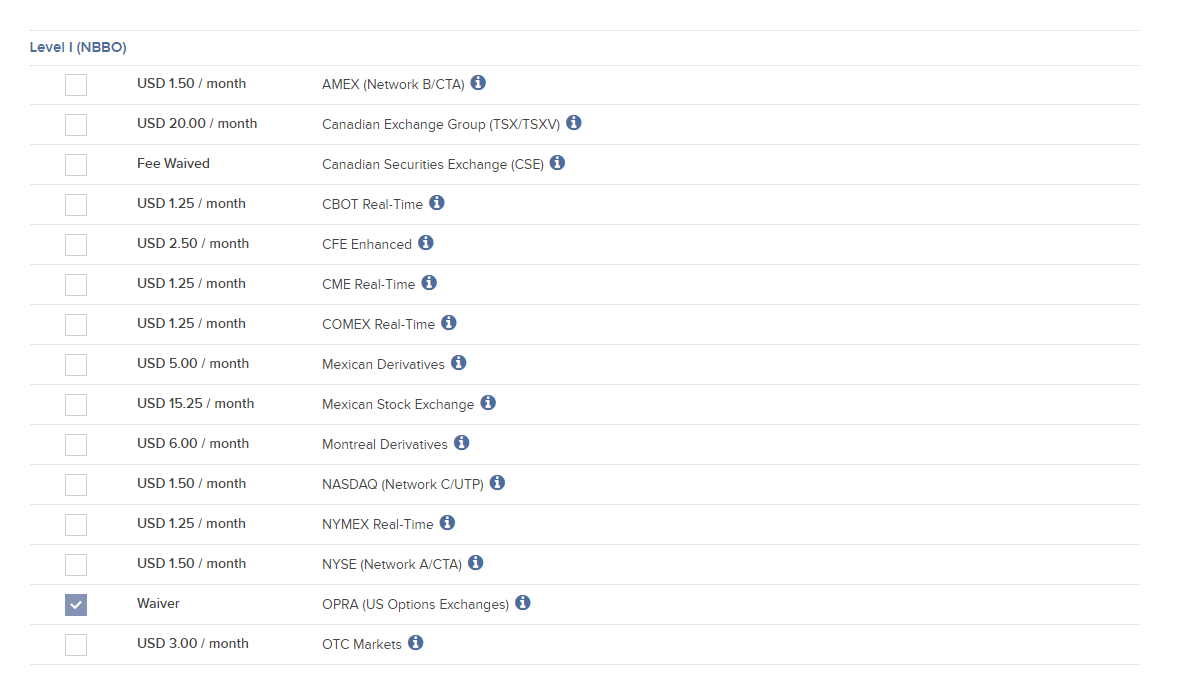Click the 'CME Real-Time' name
1195x699 pixels.
[x=368, y=284]
